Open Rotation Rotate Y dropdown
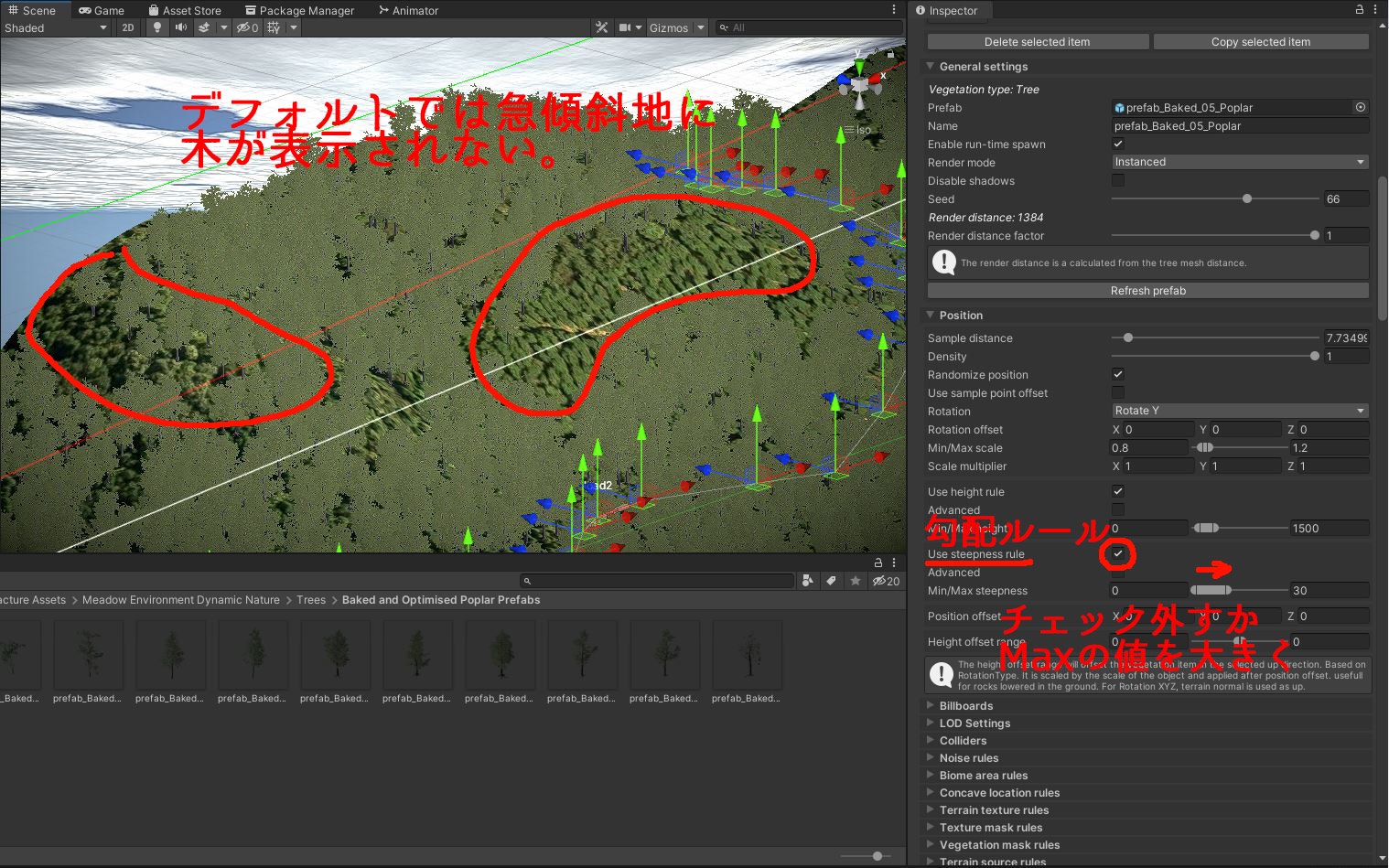 (x=1240, y=411)
